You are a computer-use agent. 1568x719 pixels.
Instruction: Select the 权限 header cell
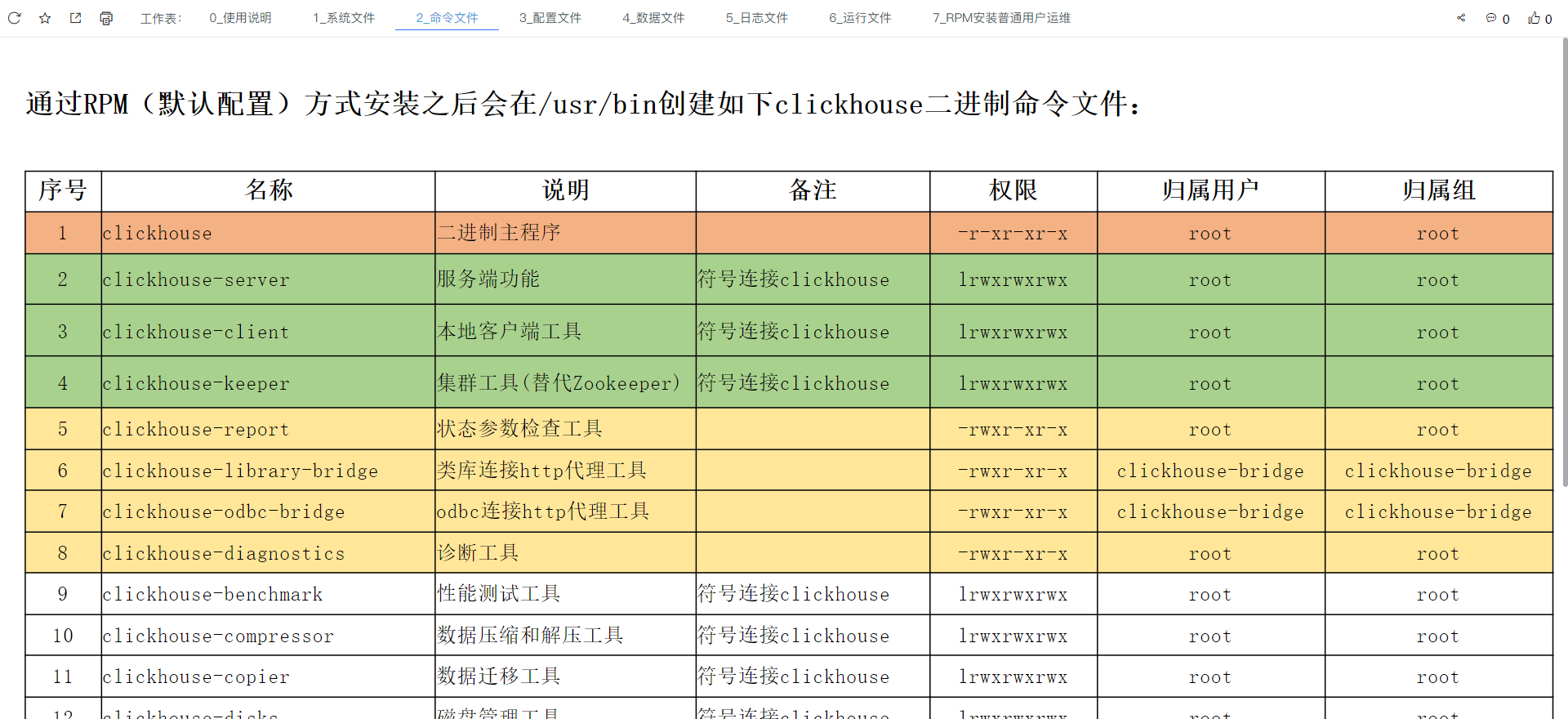pyautogui.click(x=1013, y=191)
